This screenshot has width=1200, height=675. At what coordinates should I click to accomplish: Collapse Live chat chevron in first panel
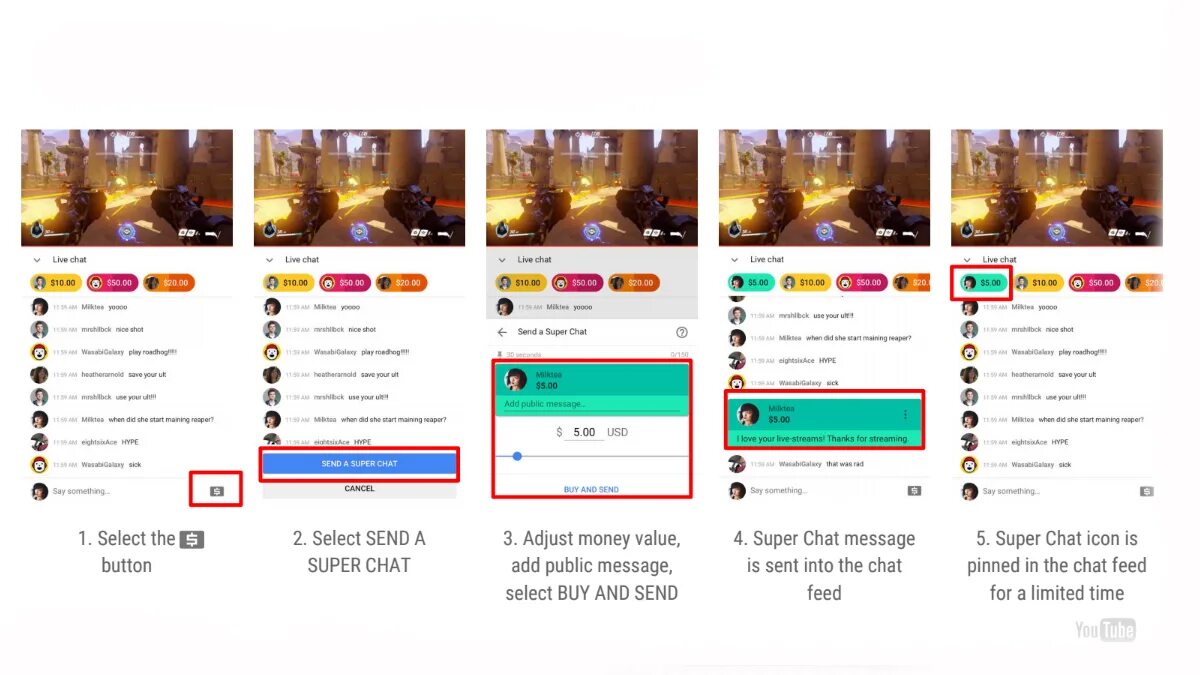37,260
